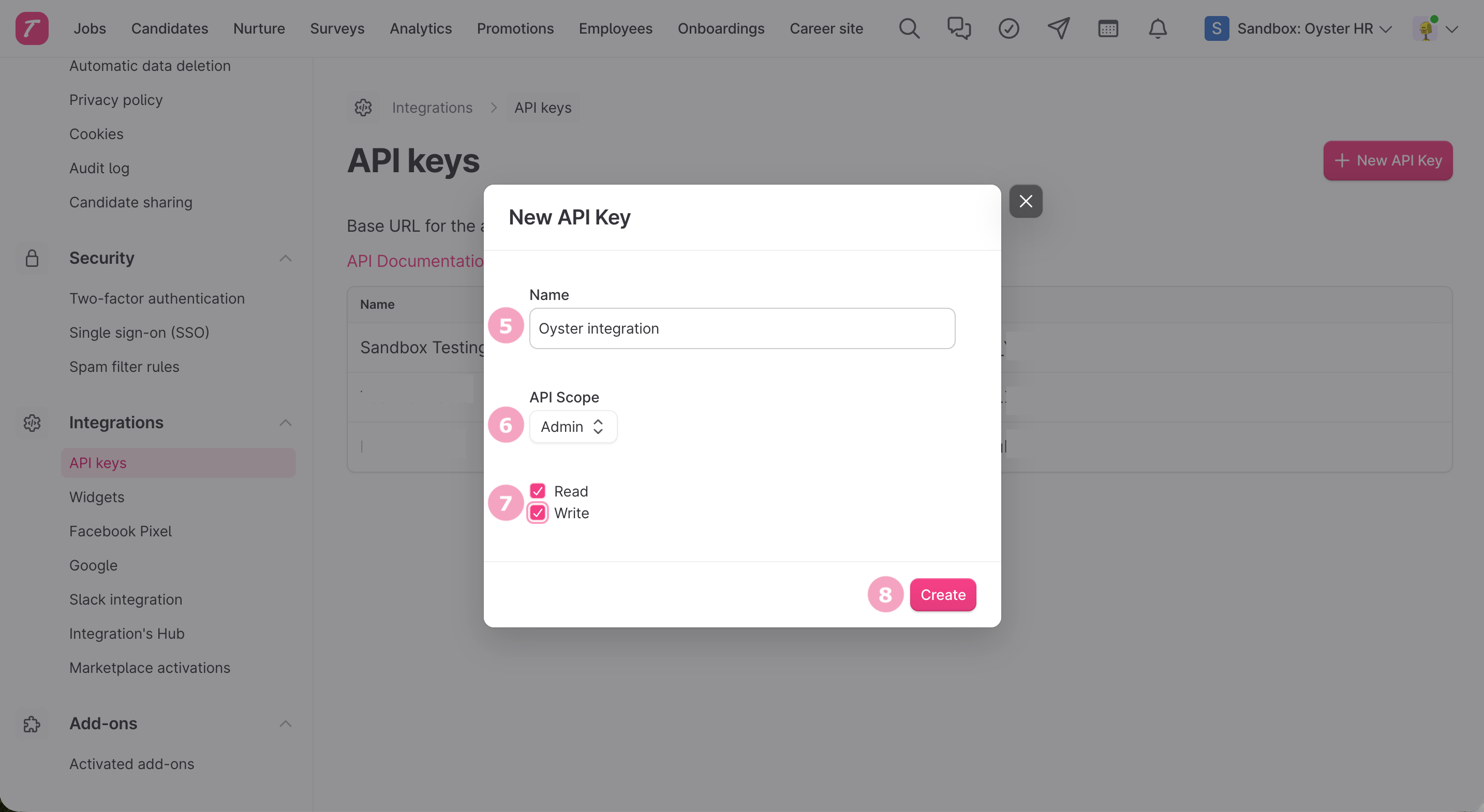Image resolution: width=1484 pixels, height=812 pixels.
Task: Focus the Name input field
Action: [742, 328]
